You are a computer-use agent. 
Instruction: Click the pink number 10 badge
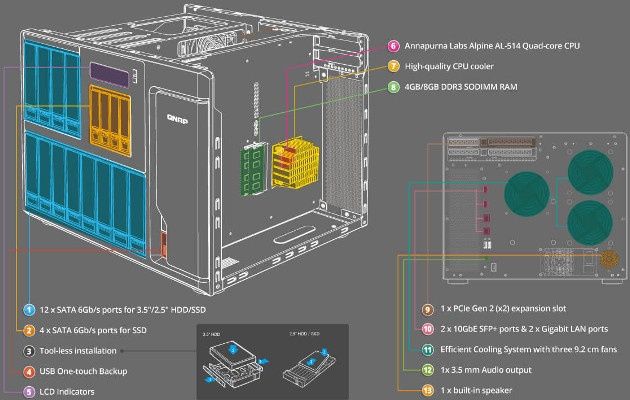tap(428, 329)
